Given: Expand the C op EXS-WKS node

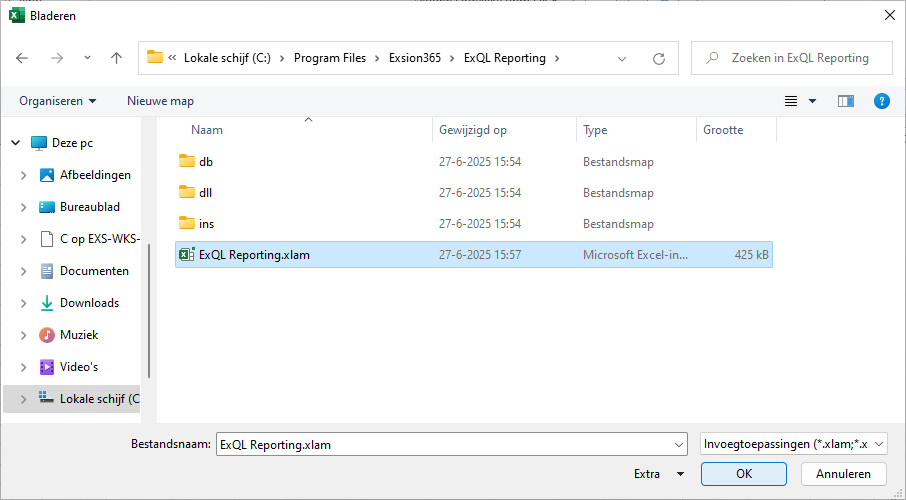Looking at the screenshot, I should (x=24, y=239).
